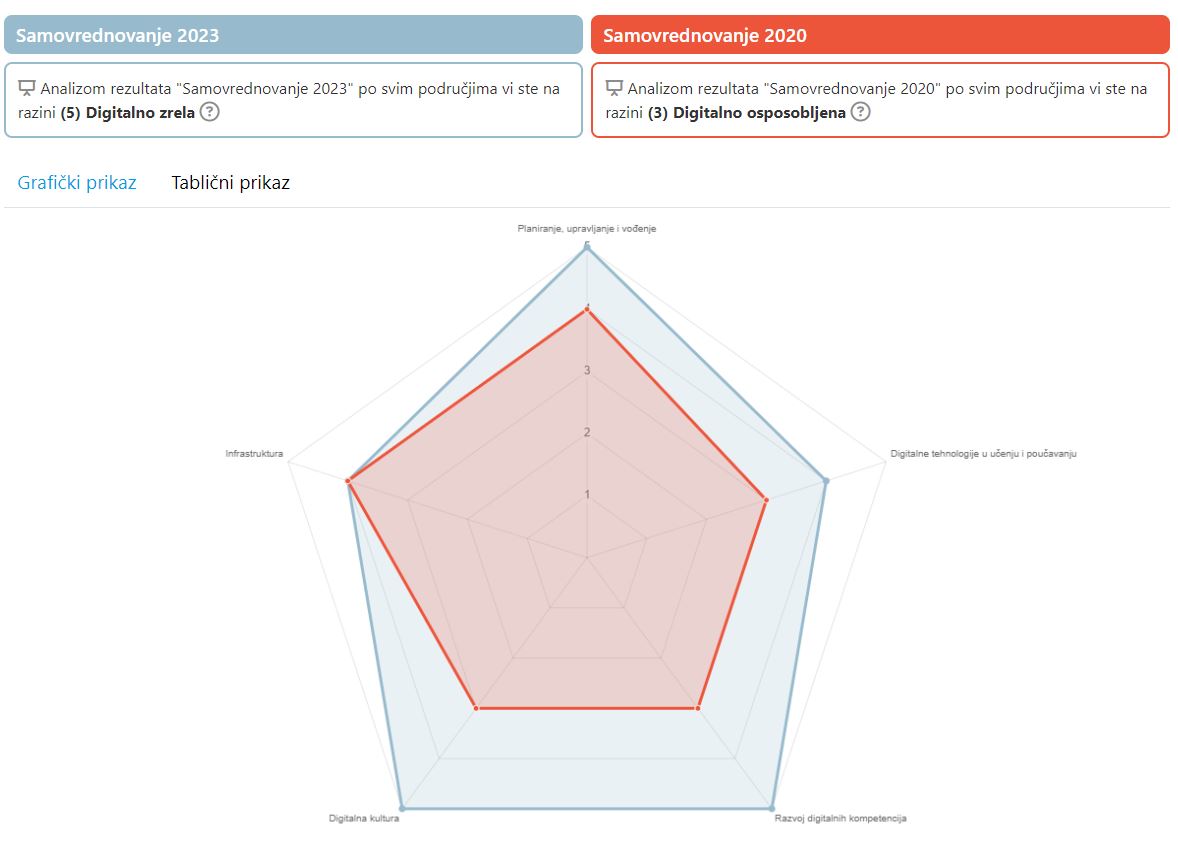
Task: Click blue point on Digitalne tehnologije axis
Action: coord(826,481)
